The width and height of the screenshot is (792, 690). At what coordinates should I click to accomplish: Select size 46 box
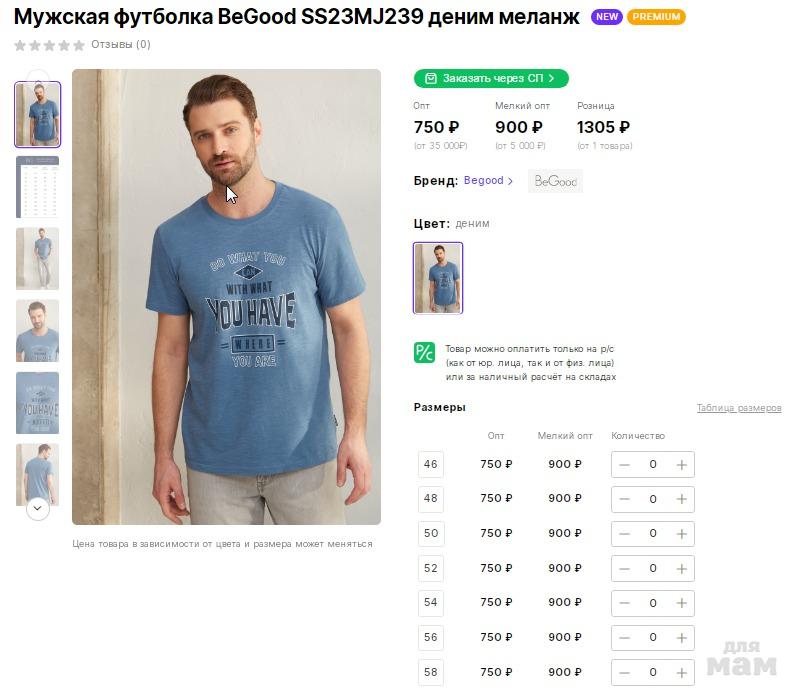pos(431,464)
